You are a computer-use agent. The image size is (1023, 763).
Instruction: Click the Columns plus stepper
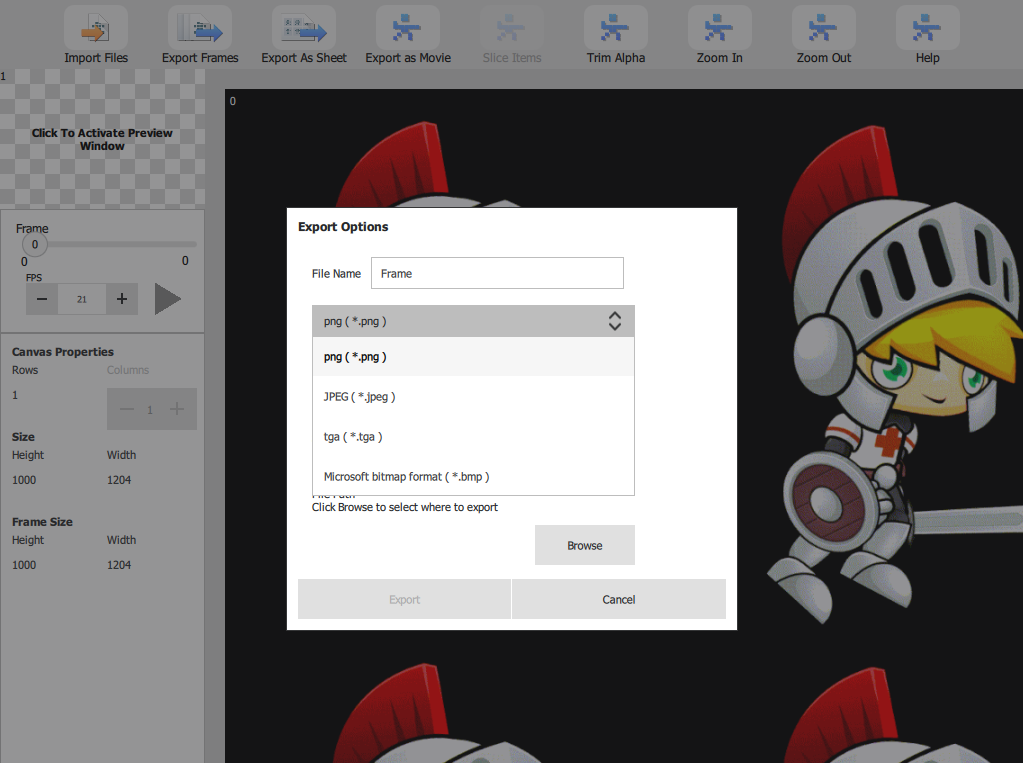[x=176, y=409]
